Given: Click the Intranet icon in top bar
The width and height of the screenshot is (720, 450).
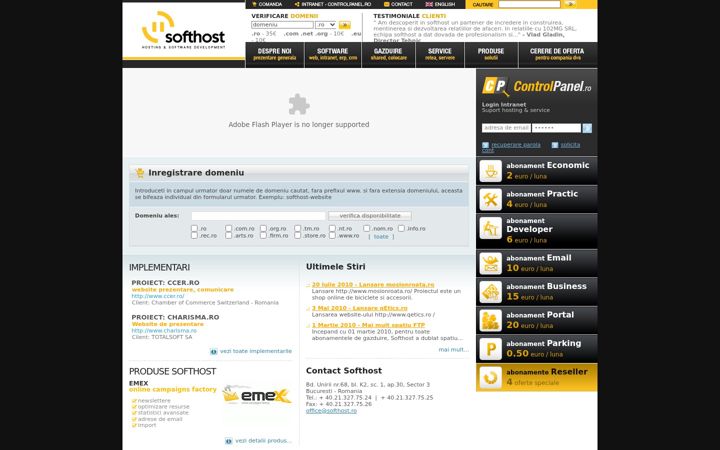Looking at the screenshot, I should click(x=297, y=4).
